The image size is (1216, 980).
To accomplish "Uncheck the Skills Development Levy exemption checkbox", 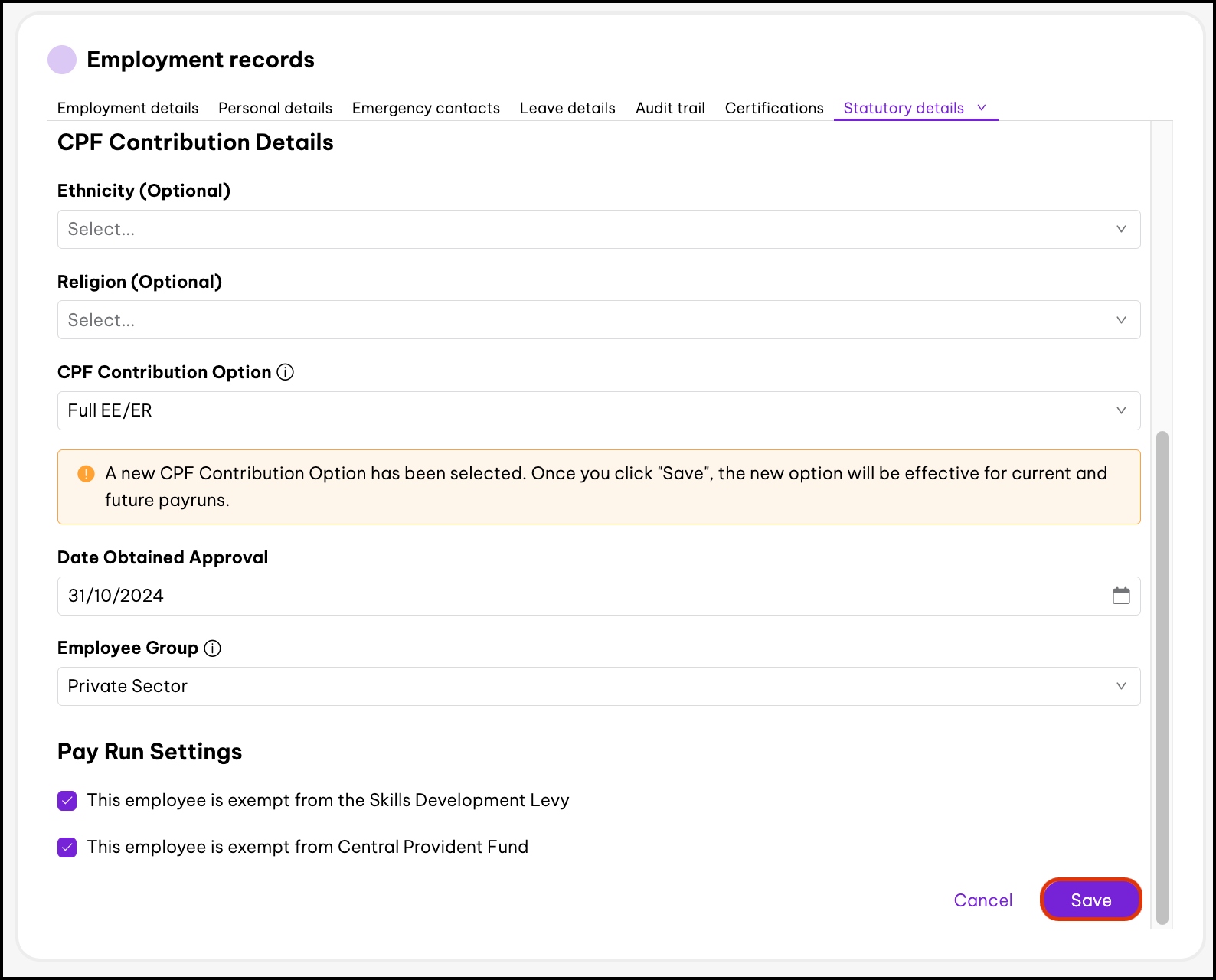I will coord(67,801).
